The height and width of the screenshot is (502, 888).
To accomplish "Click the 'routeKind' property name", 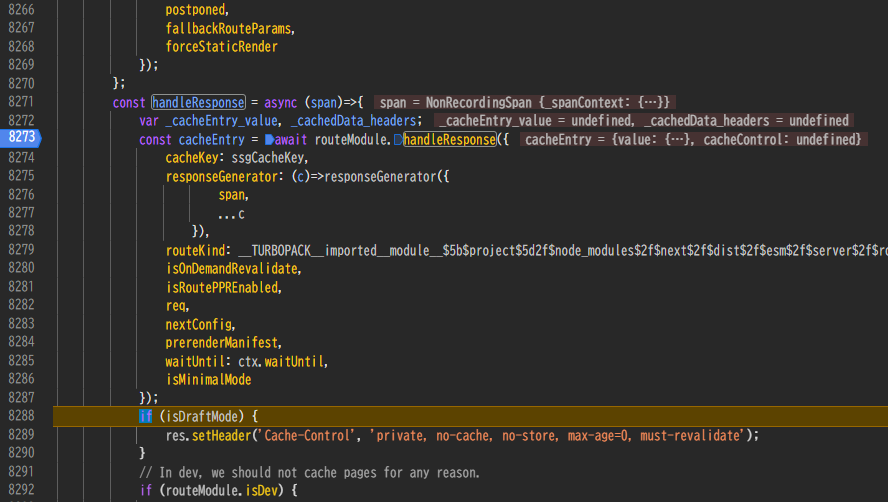I will 195,250.
